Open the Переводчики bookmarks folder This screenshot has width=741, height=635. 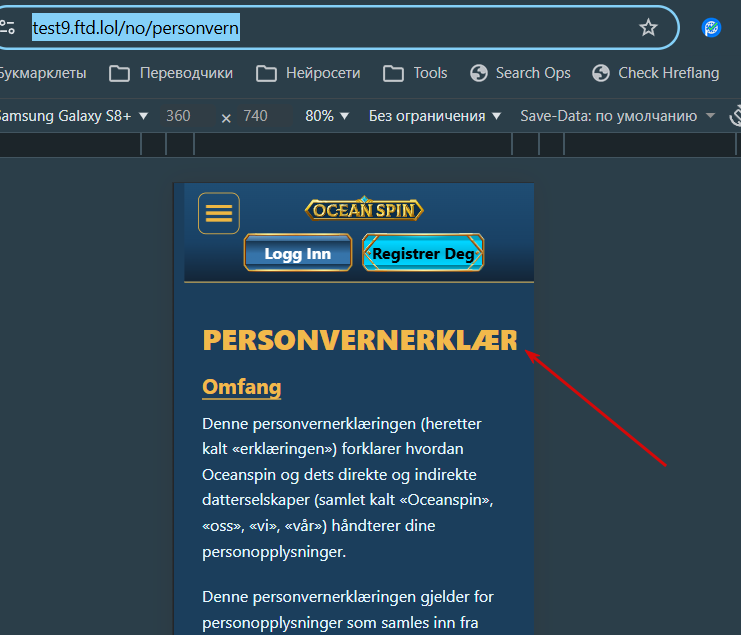[171, 73]
